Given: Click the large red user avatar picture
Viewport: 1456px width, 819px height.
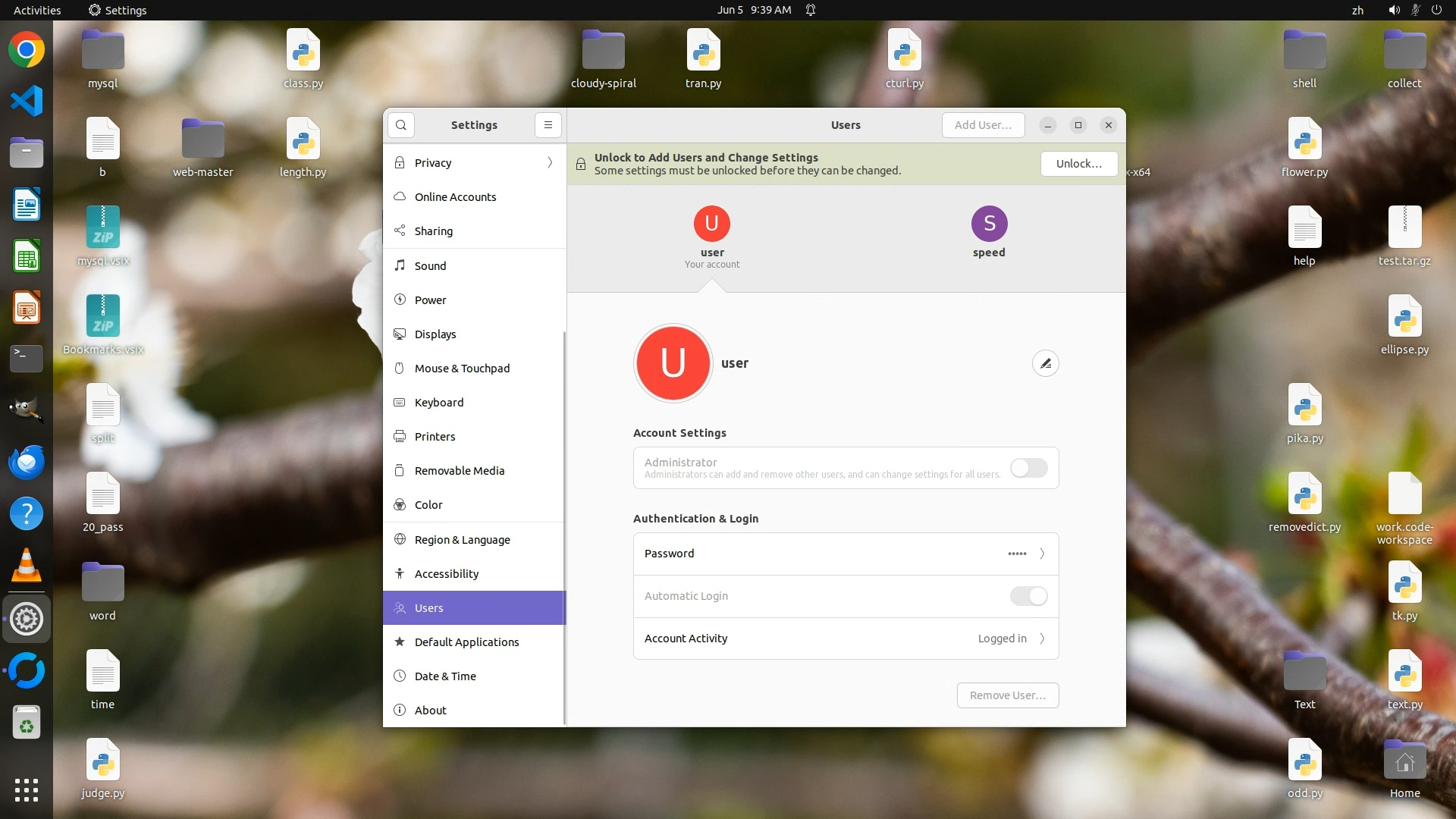Looking at the screenshot, I should (x=673, y=363).
